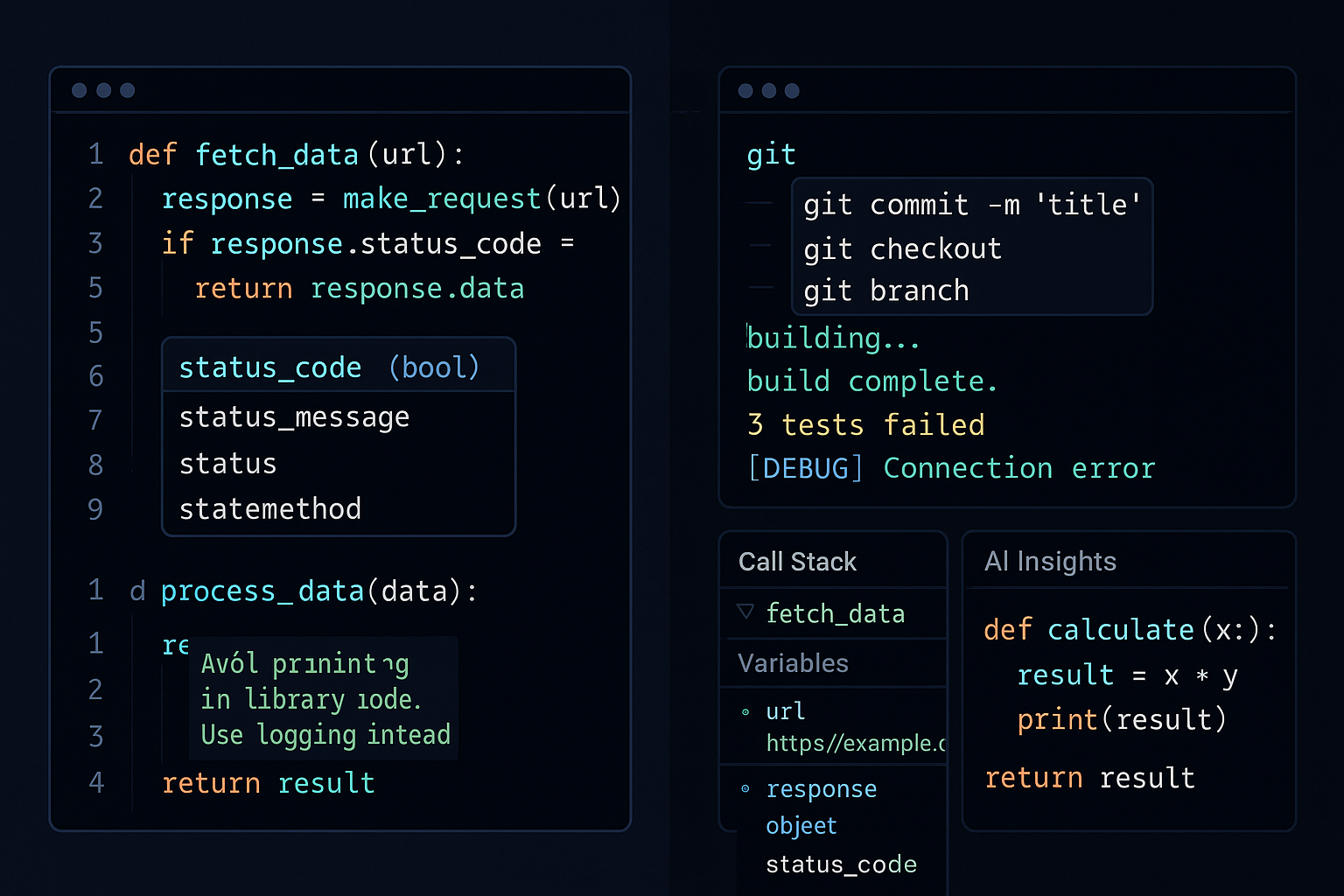The width and height of the screenshot is (1344, 896).
Task: Click the [DEBUG] Connection error log line
Action: [x=950, y=469]
